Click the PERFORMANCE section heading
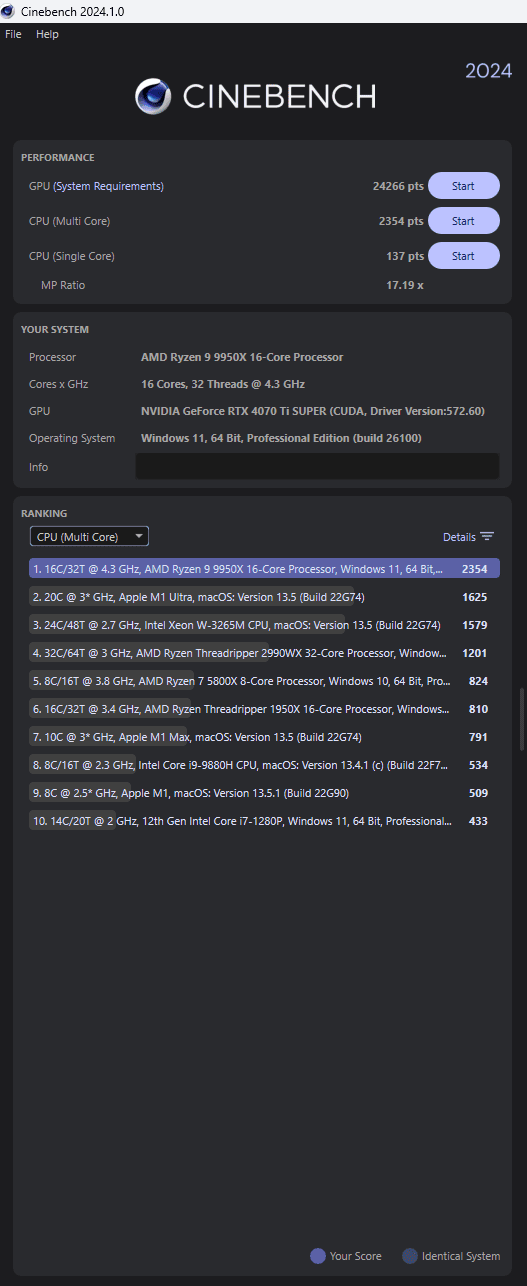Image resolution: width=527 pixels, height=1286 pixels. [58, 158]
